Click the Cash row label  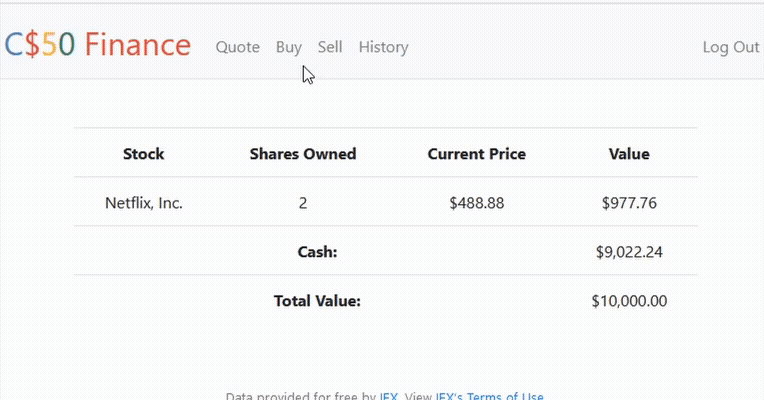click(318, 252)
